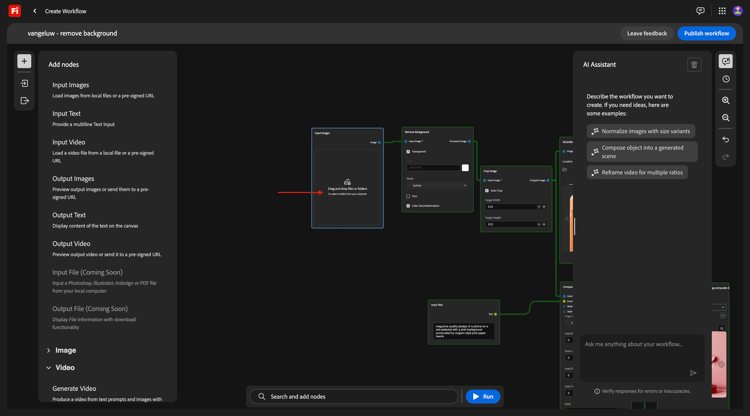Click the Target Width field in Crop Image
750x416 pixels.
point(516,207)
